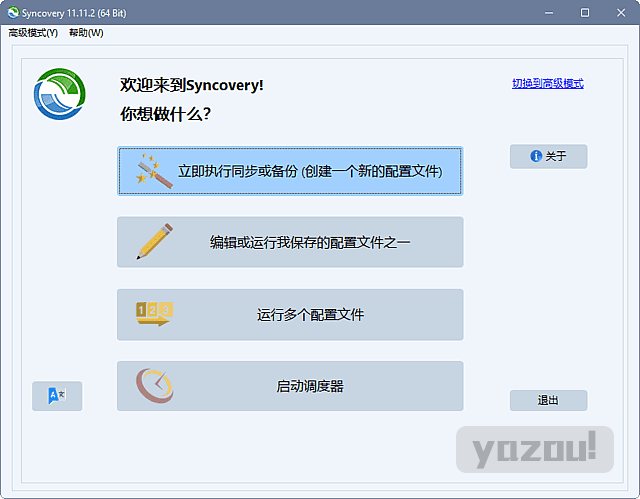Click the 退出 exit button
Screen dimensions: 640x499
[549, 400]
